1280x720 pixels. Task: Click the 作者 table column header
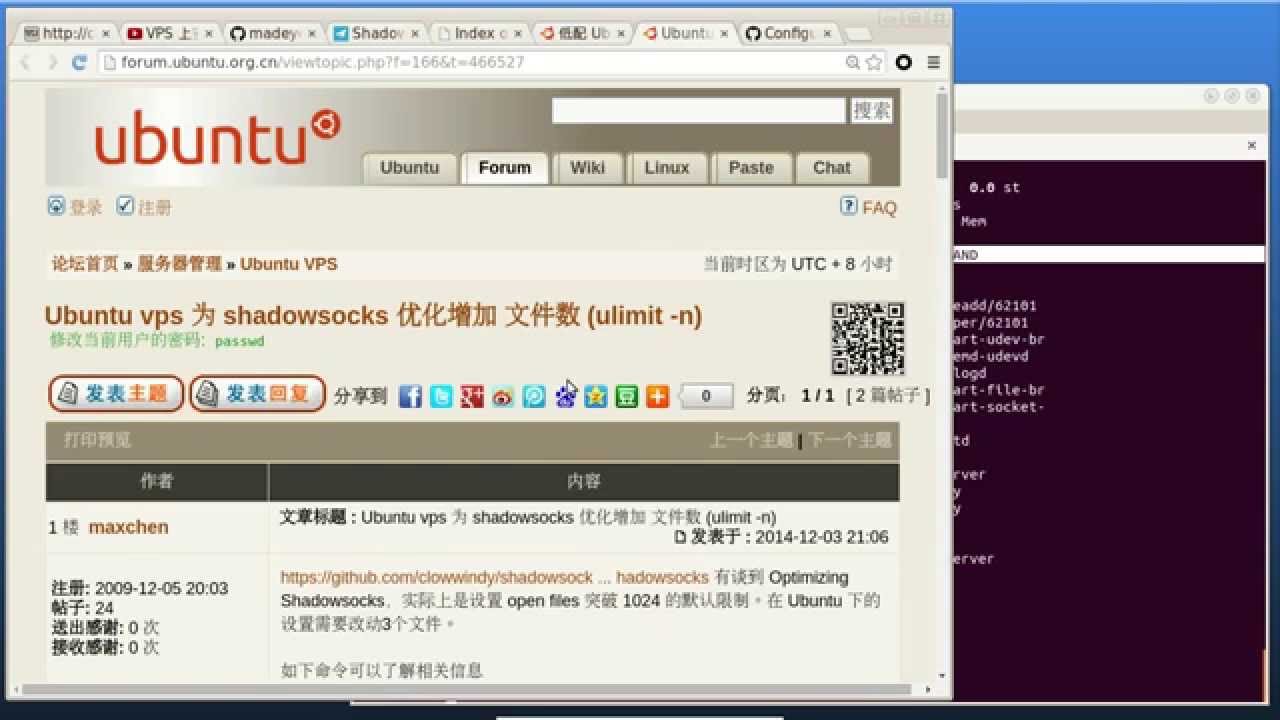tap(157, 481)
